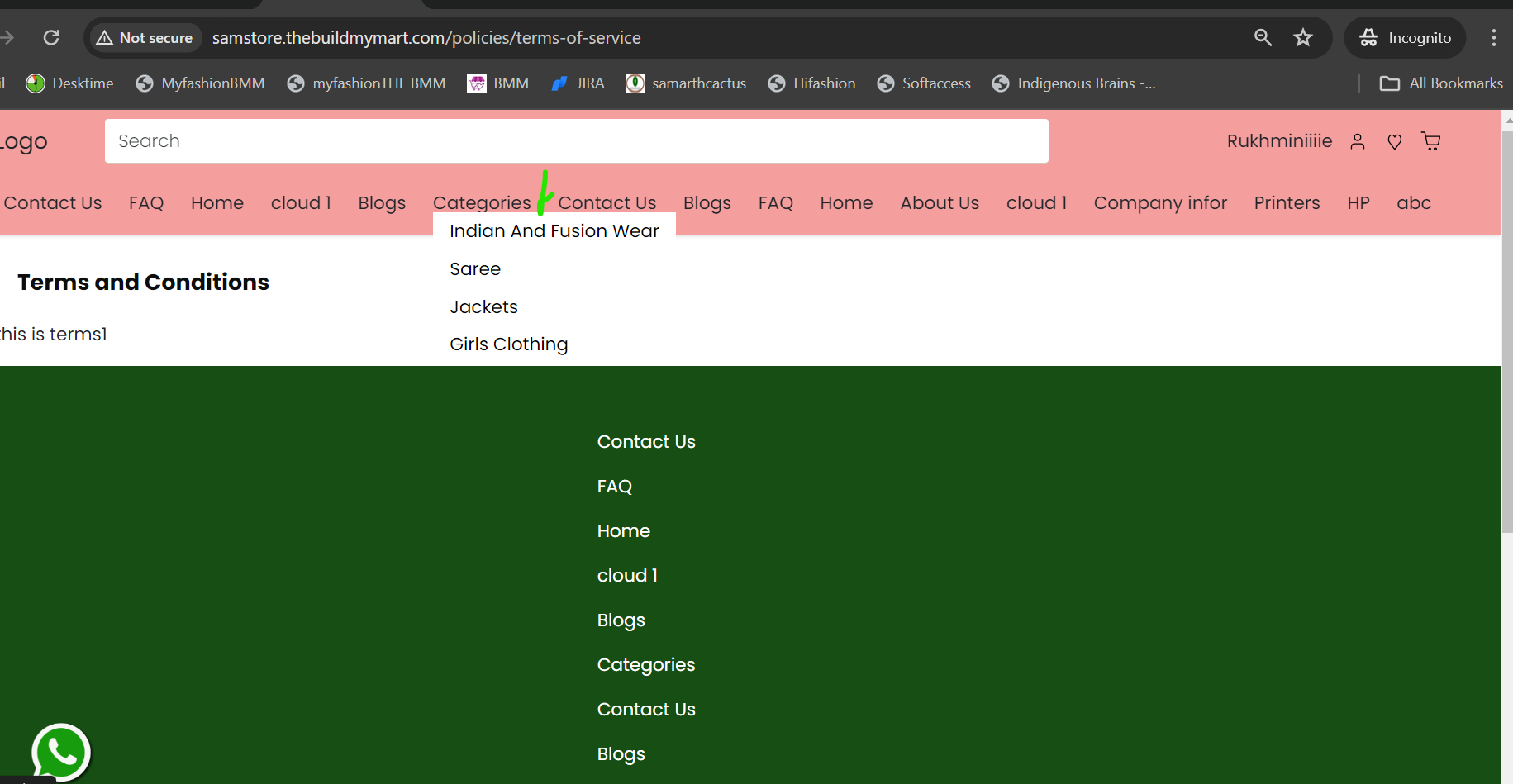The height and width of the screenshot is (784, 1513).
Task: Select the Girls Clothing category
Action: point(508,344)
